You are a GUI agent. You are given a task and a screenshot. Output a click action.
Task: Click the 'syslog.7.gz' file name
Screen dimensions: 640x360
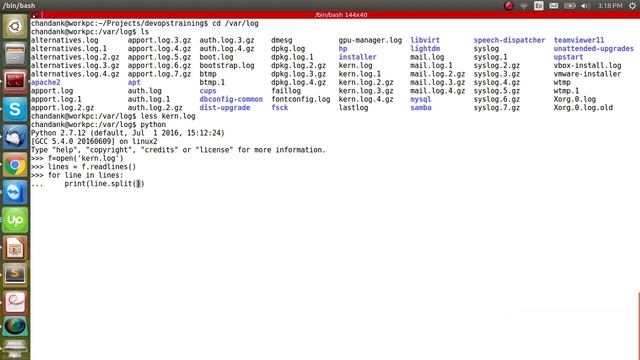(x=497, y=108)
